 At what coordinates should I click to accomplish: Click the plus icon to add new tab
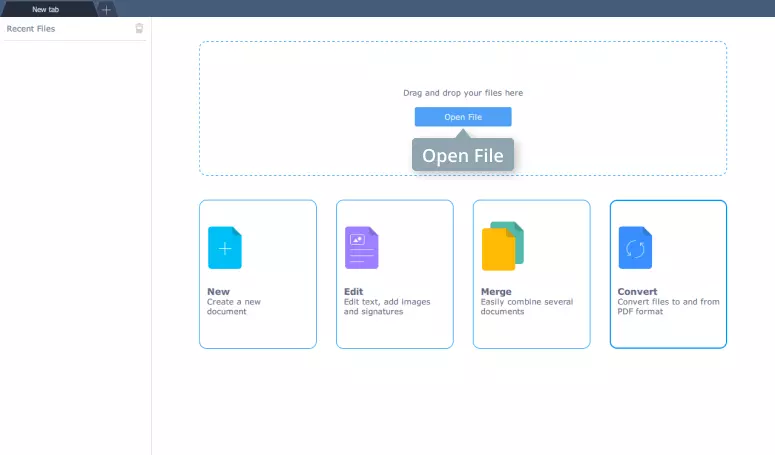tap(107, 9)
